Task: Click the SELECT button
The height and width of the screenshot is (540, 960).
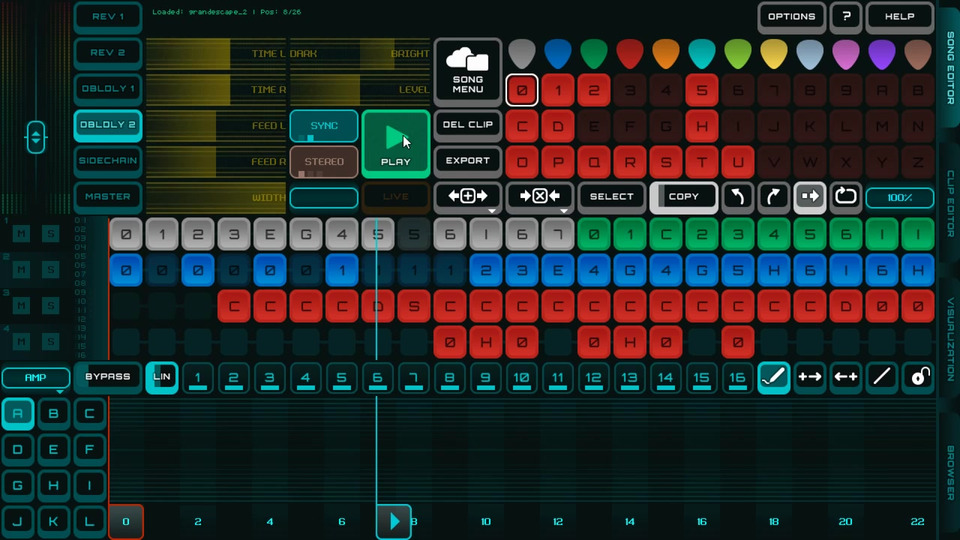Action: point(612,197)
